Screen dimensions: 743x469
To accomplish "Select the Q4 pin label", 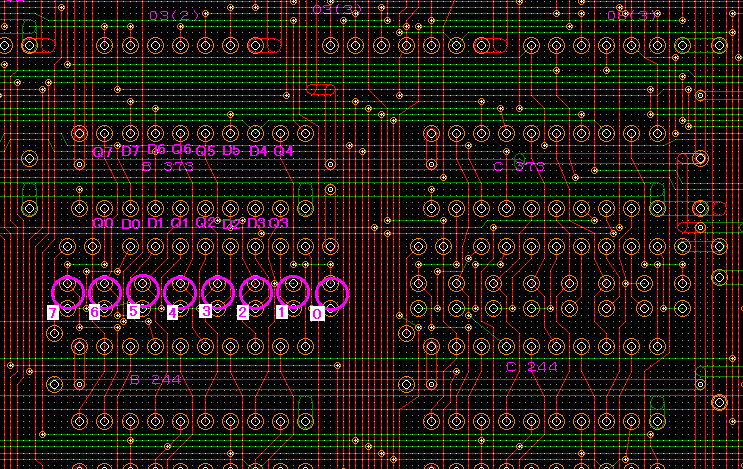I will click(x=284, y=151).
